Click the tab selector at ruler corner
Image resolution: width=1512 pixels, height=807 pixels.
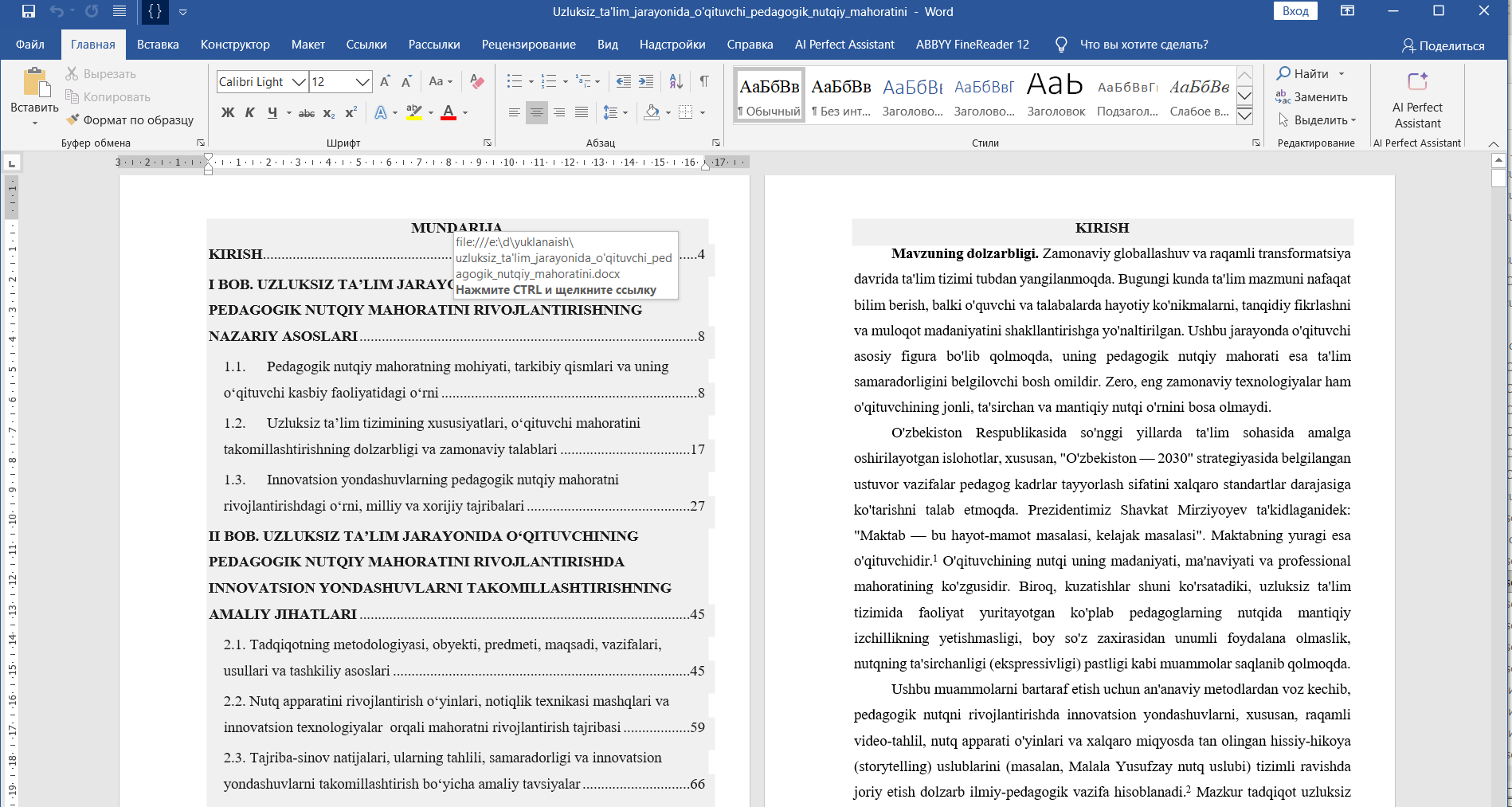[11, 163]
